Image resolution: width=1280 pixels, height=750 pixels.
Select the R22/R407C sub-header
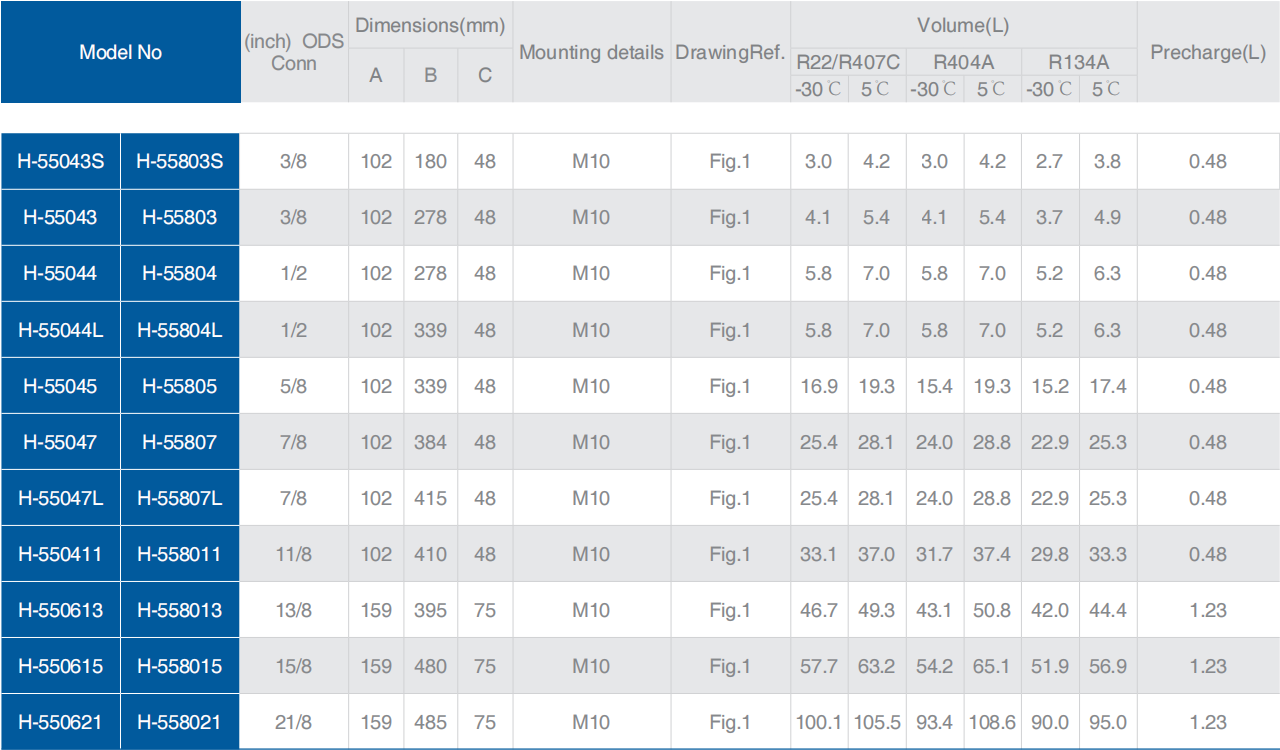click(x=848, y=62)
